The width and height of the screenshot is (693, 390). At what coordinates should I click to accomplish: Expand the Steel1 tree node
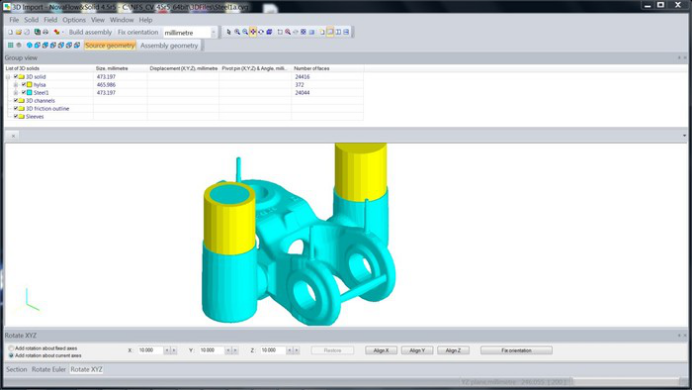point(15,92)
